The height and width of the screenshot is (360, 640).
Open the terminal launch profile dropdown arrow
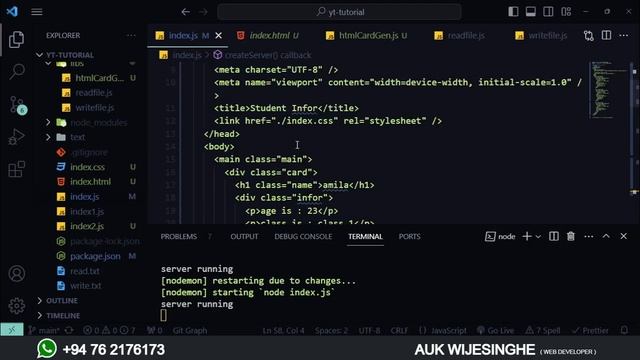[538, 237]
